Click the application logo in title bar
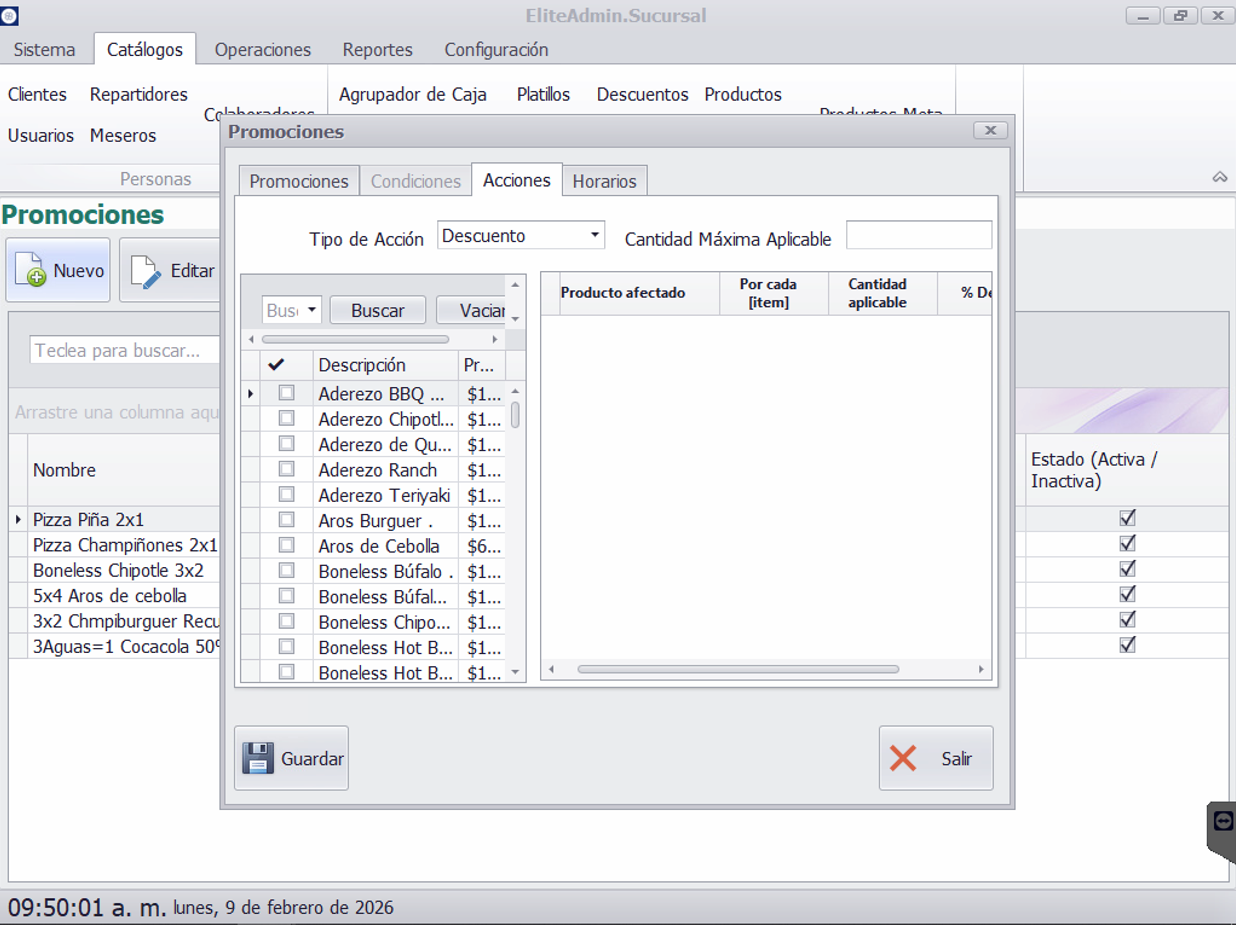Screen dimensions: 1236x925 [9, 16]
